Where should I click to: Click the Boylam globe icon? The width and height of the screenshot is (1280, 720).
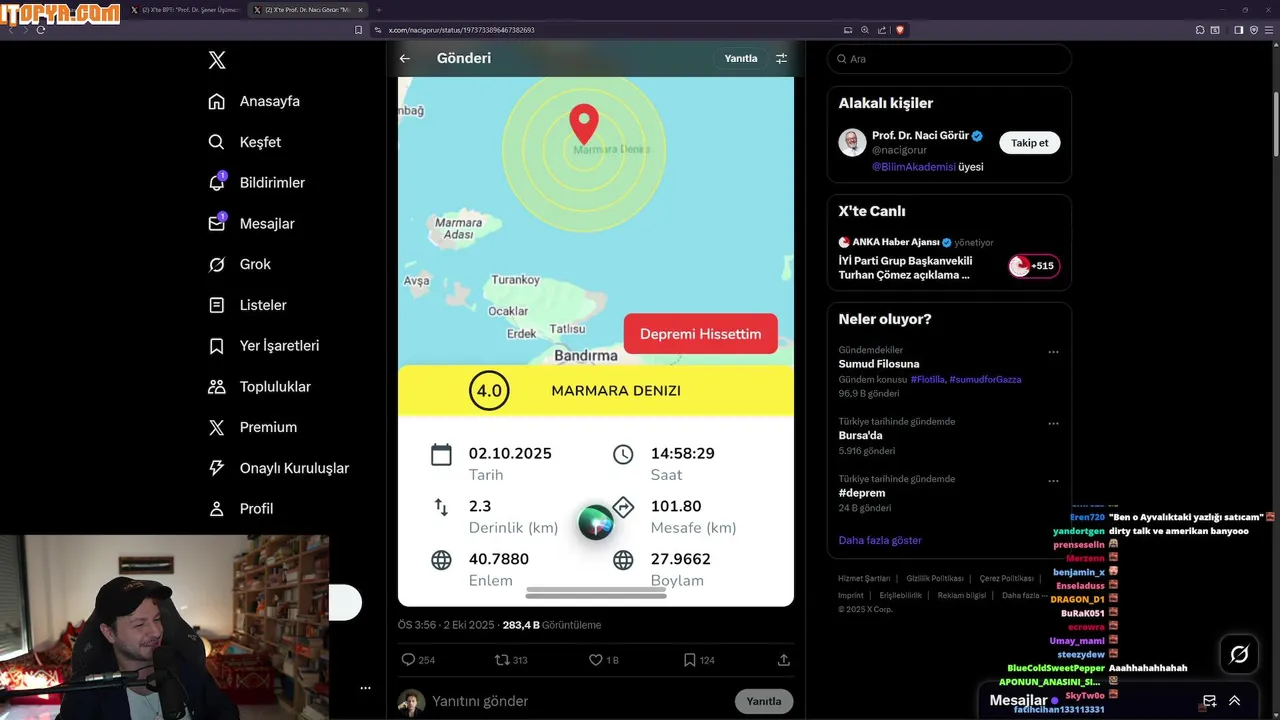tap(623, 560)
